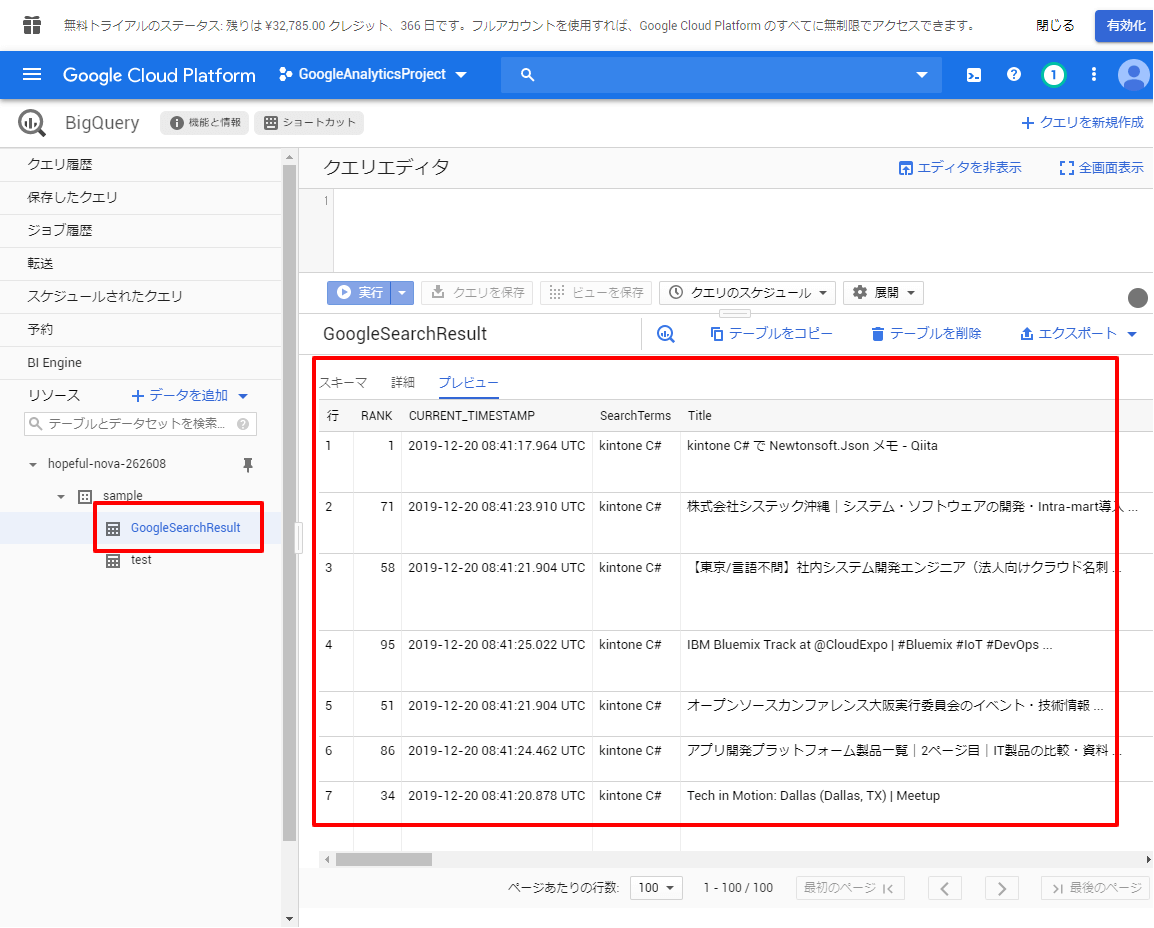Open the three-dot settings menu in header

tap(1094, 74)
